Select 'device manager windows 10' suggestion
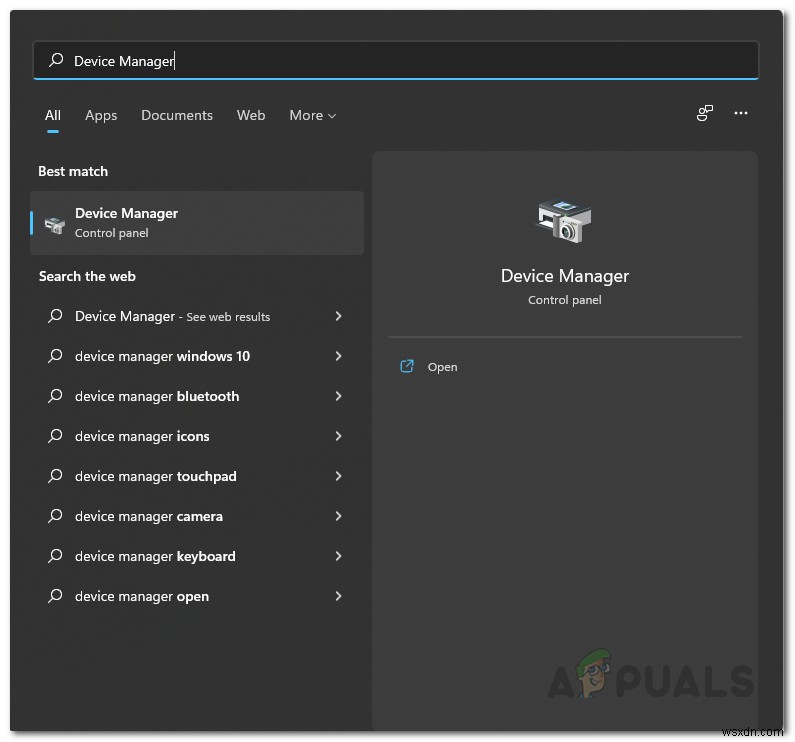 point(197,356)
